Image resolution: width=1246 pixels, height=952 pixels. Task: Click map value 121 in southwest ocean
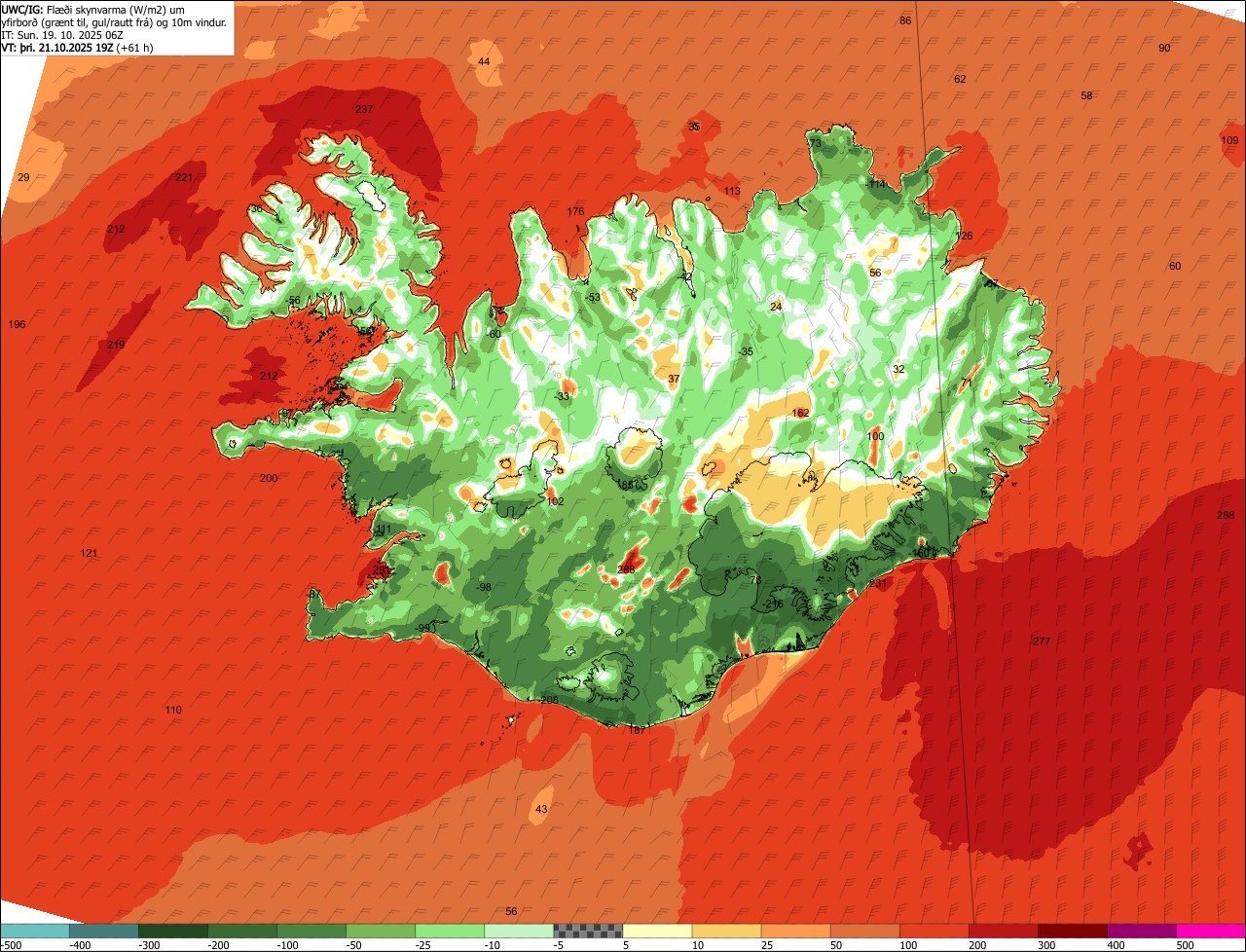(x=89, y=554)
